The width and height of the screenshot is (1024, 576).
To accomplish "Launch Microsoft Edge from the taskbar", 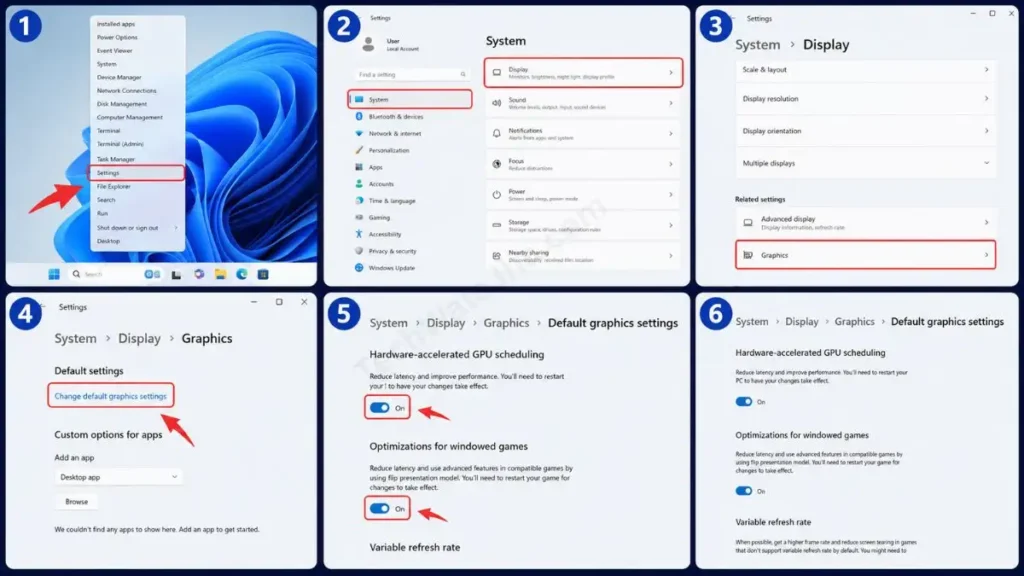I will click(242, 274).
